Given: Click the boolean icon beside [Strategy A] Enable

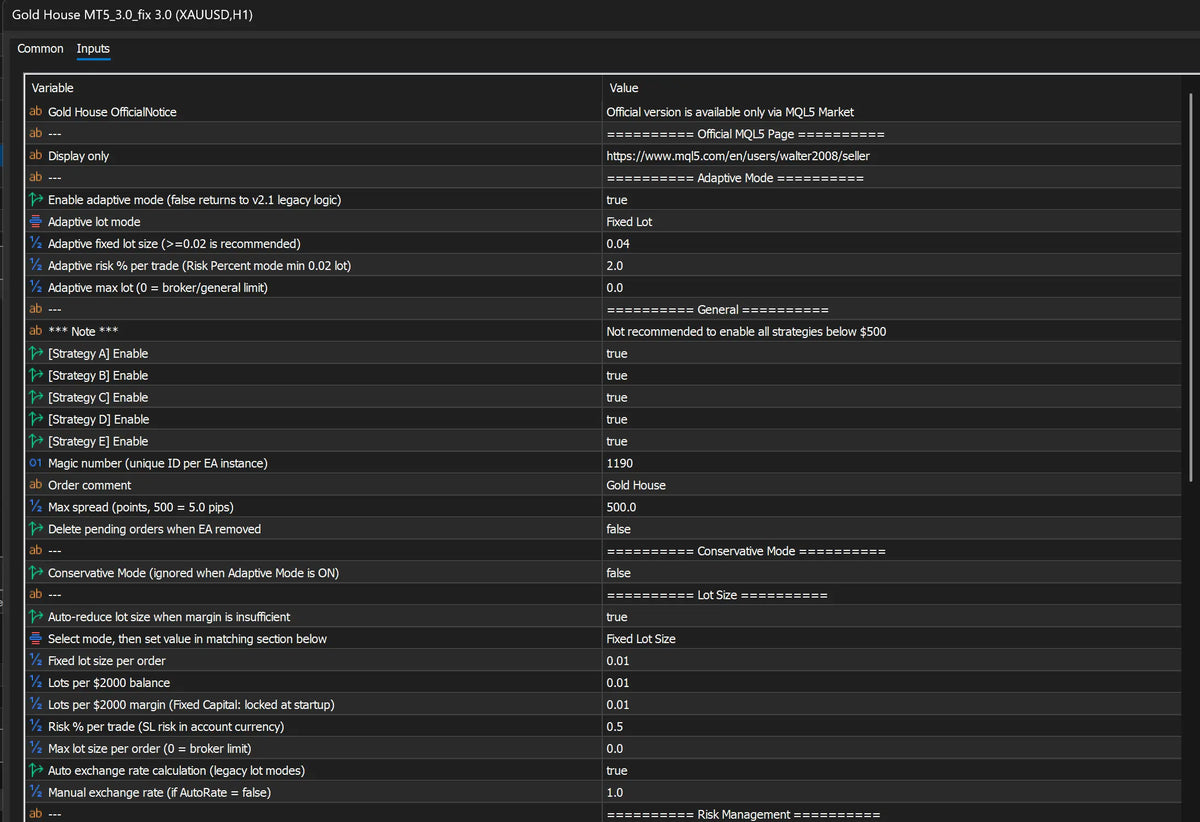Looking at the screenshot, I should pos(36,354).
